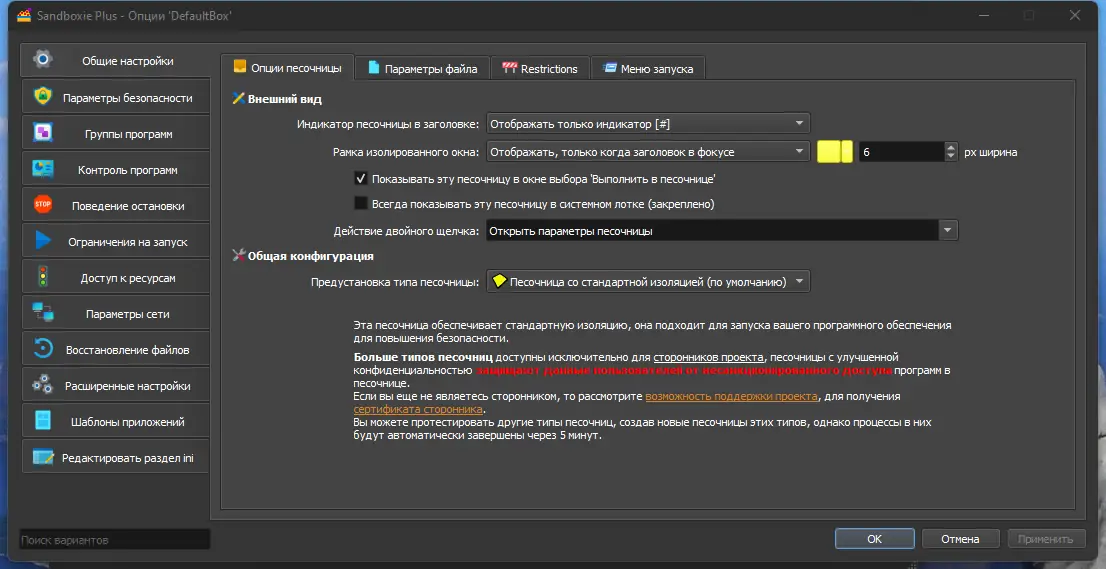This screenshot has width=1106, height=569.
Task: Click the red STOP icon of Поведение остановки
Action: pos(43,204)
